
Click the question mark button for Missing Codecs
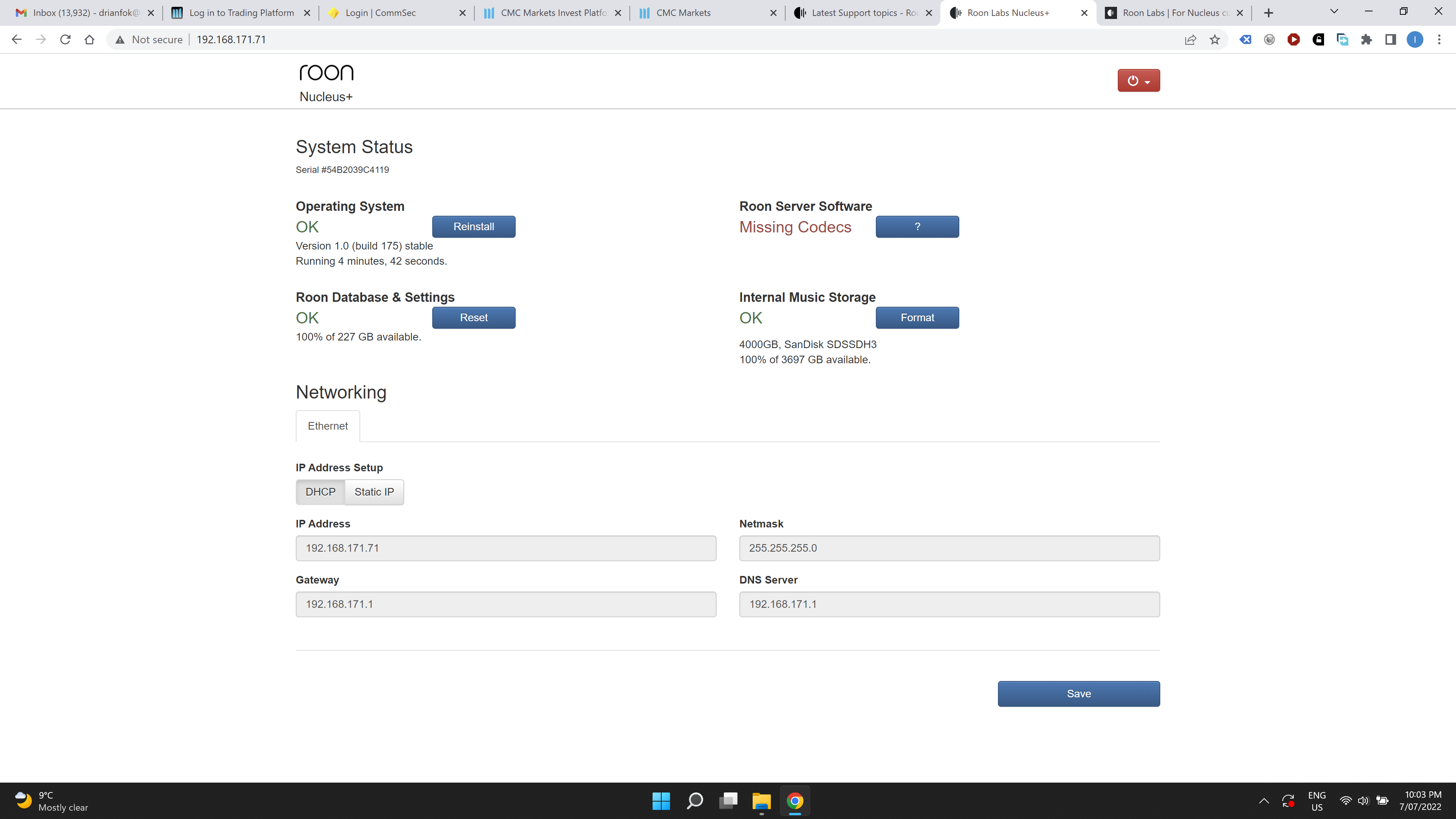[x=917, y=227]
